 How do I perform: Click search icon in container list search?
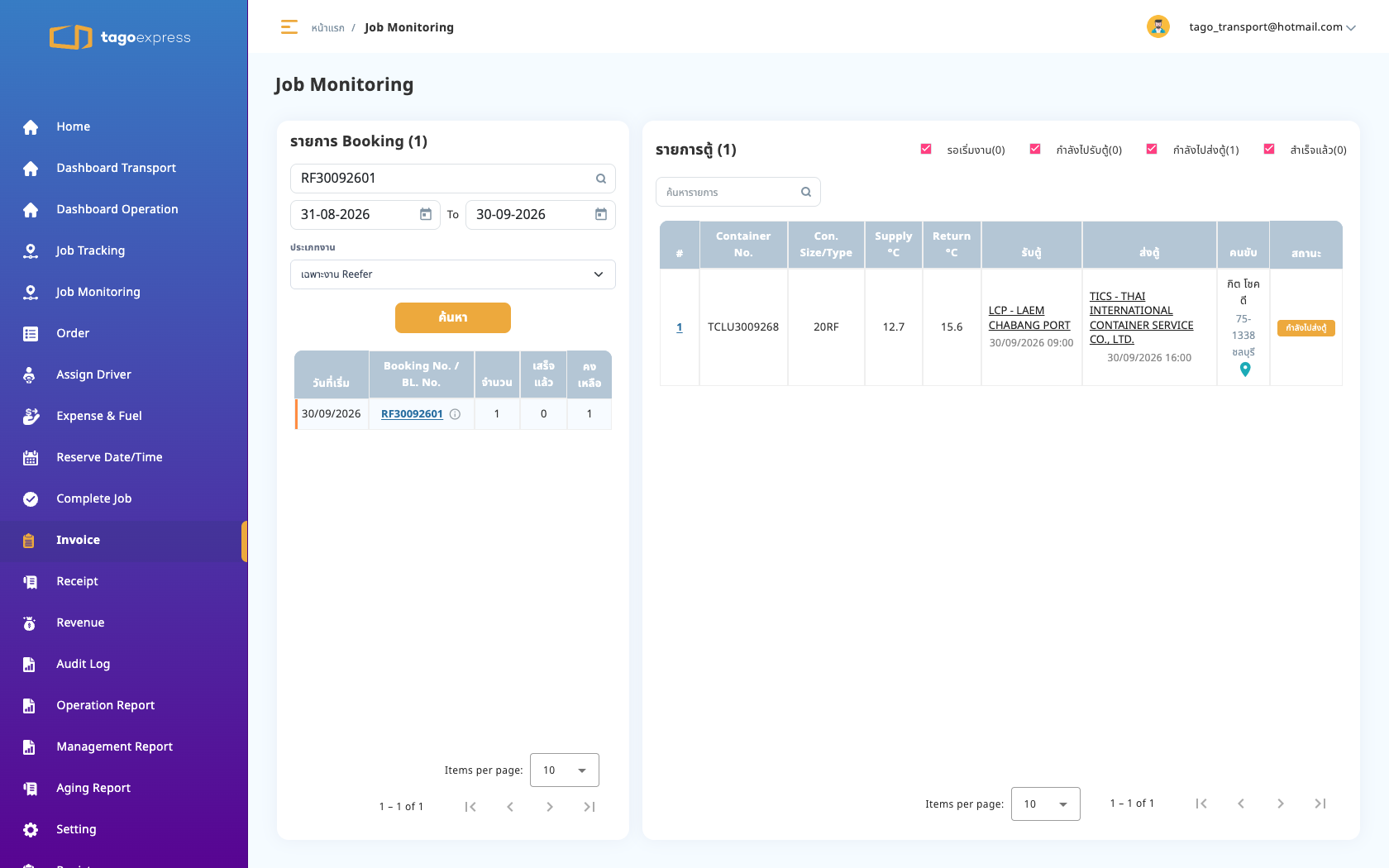click(806, 192)
